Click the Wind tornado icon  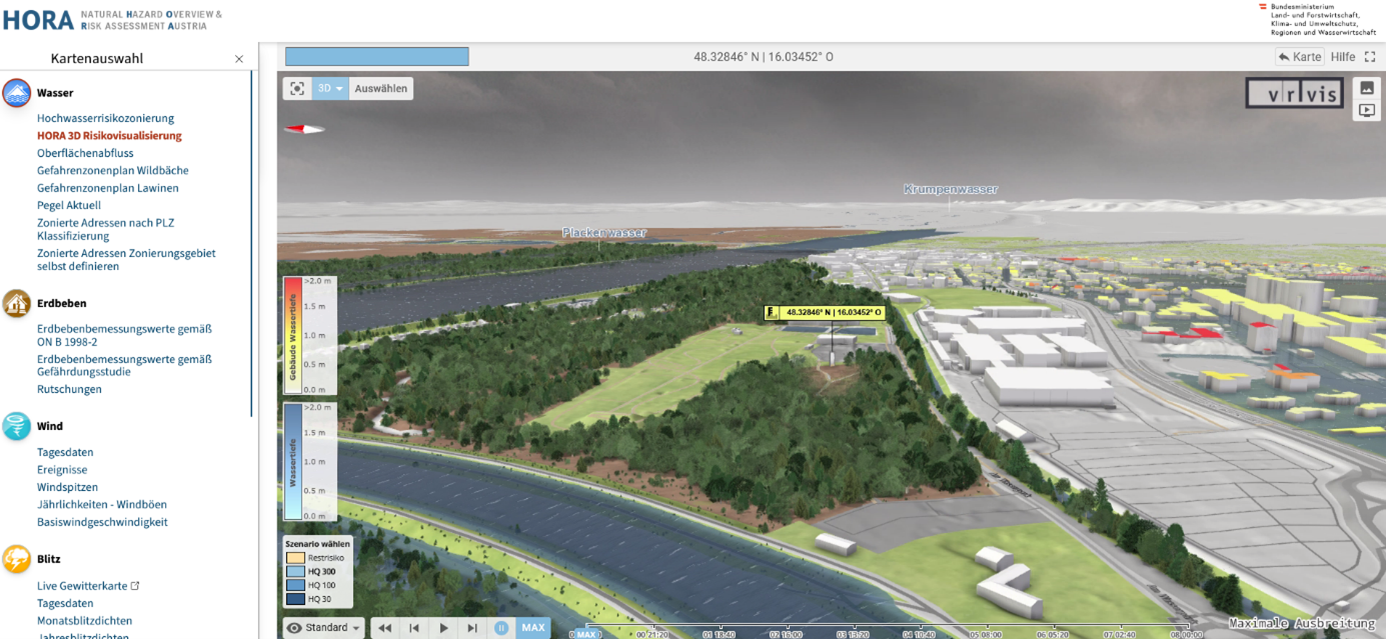point(17,426)
